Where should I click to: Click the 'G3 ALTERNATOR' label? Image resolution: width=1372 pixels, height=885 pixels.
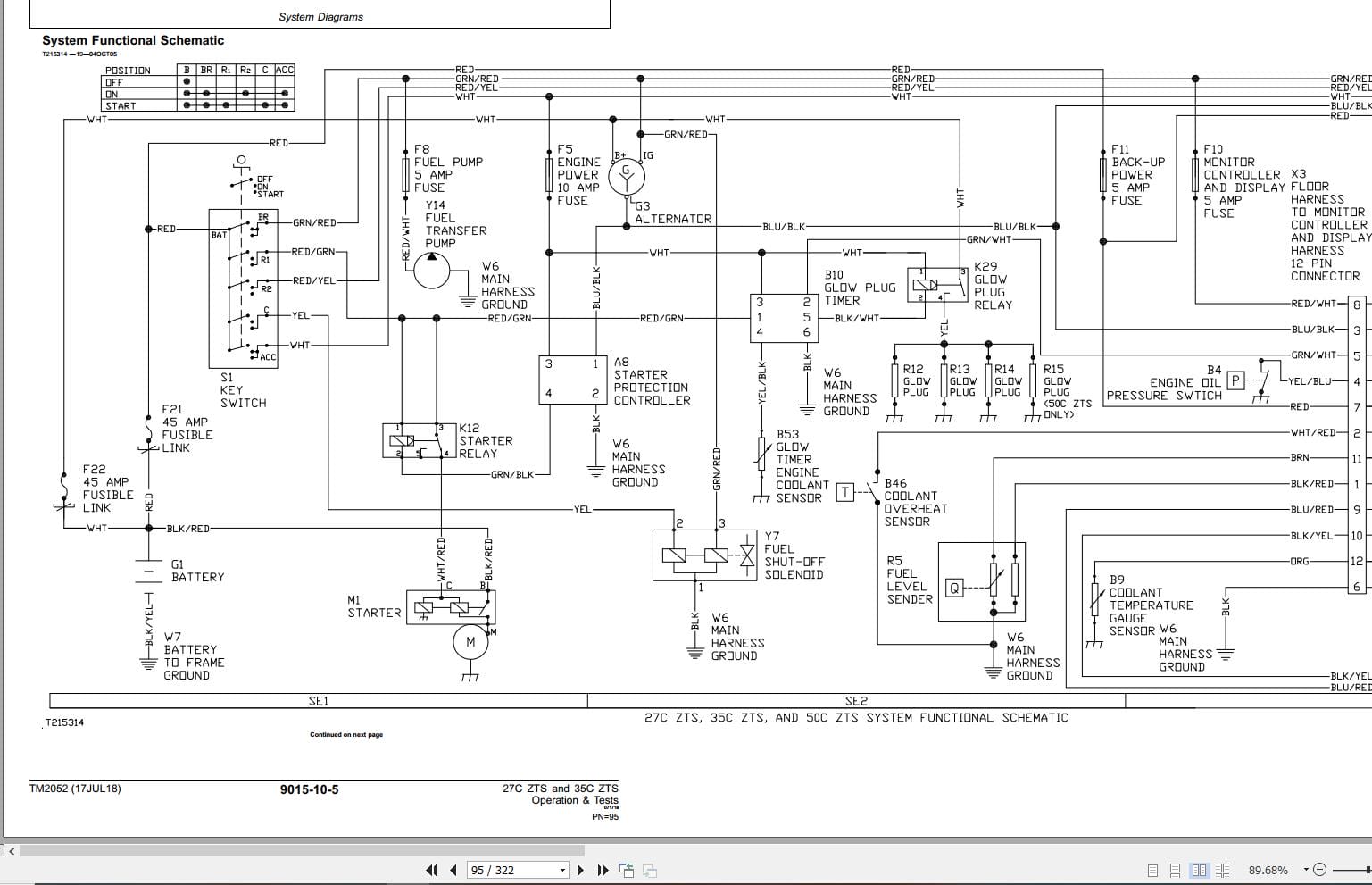click(673, 213)
